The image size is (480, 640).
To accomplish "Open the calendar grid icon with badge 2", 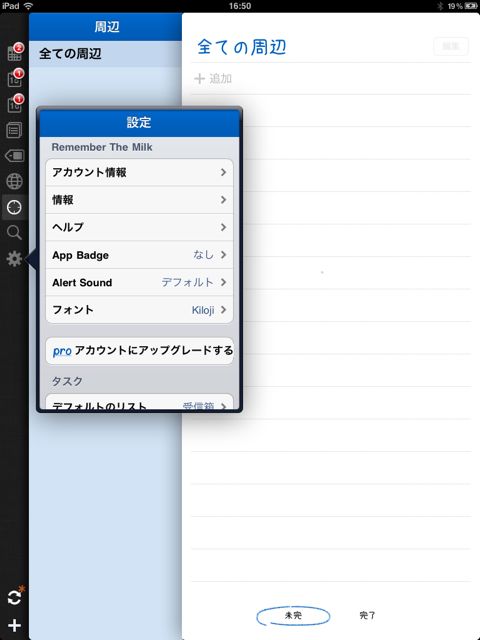I will coord(15,52).
